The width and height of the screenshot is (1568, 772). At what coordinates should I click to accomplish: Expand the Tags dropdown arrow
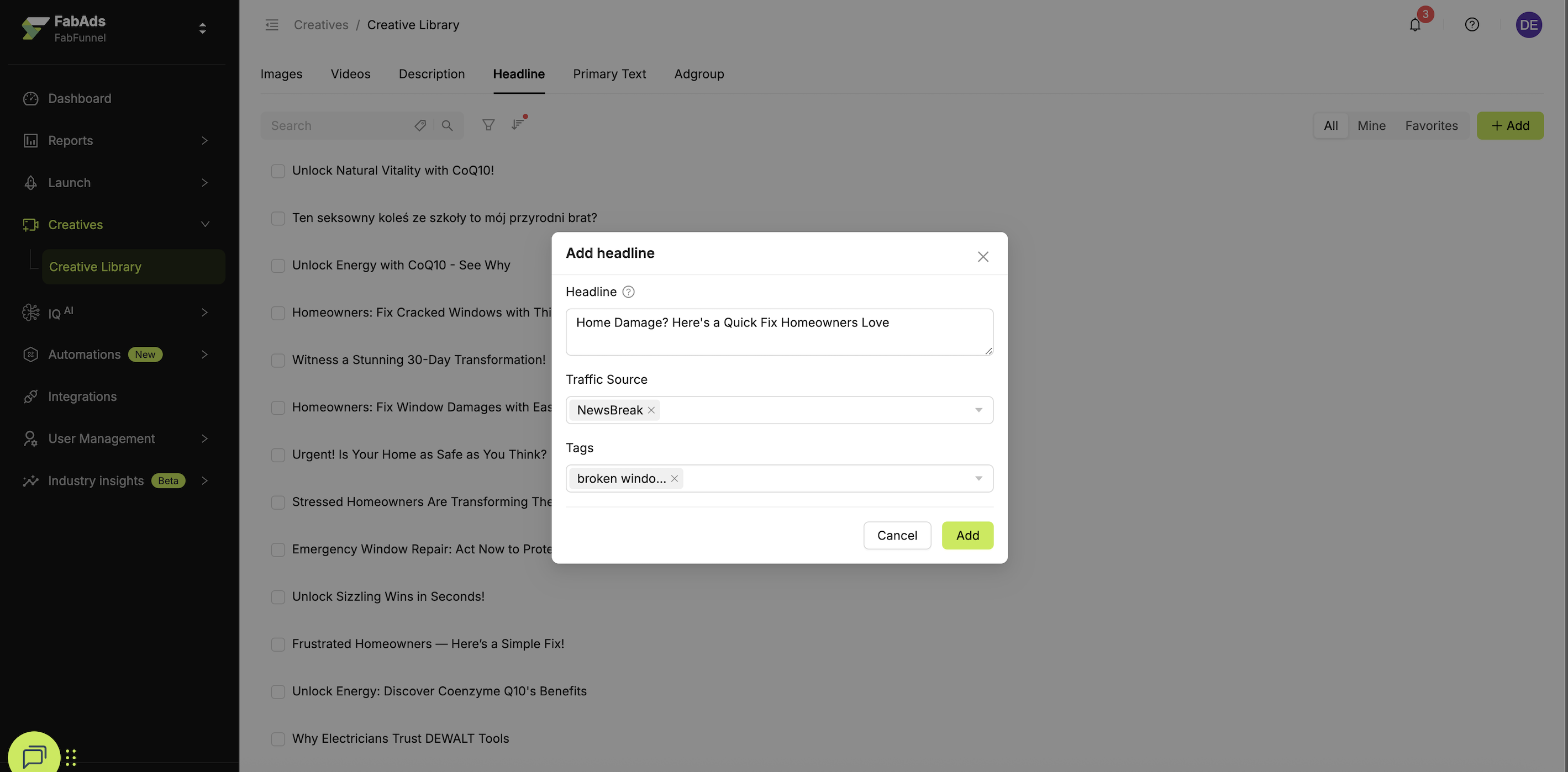point(978,479)
